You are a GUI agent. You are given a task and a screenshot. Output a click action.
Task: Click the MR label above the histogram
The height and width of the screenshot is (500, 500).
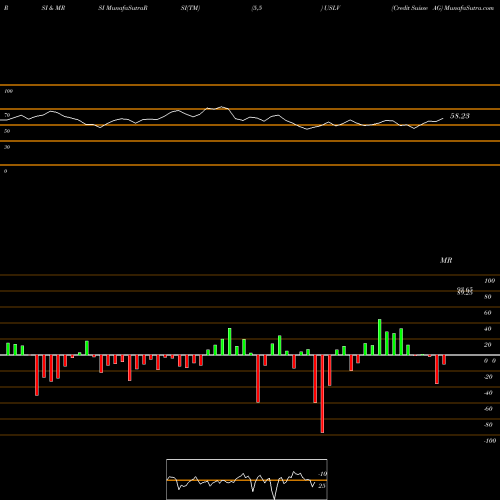[x=446, y=260]
